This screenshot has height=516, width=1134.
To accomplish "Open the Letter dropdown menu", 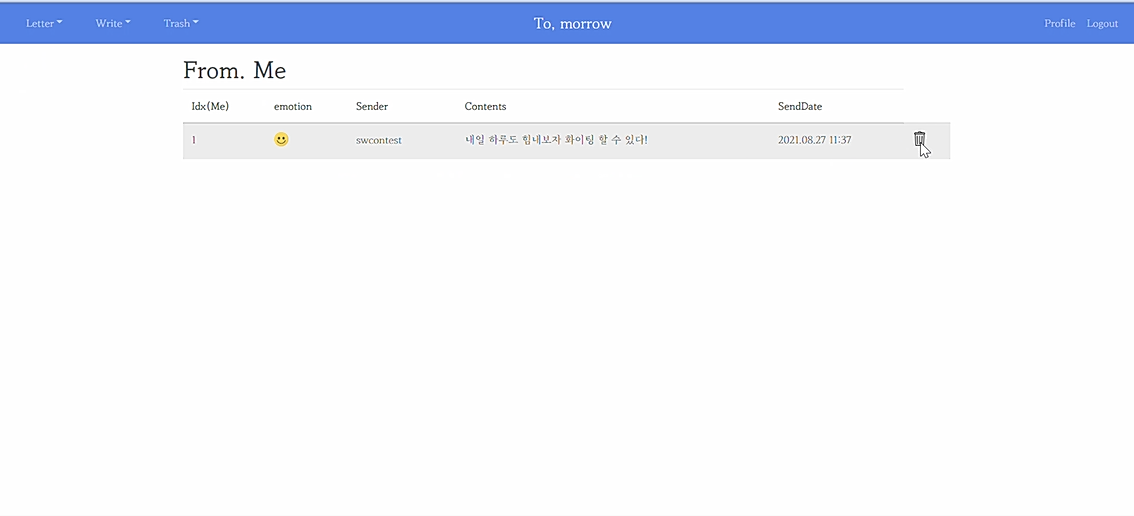I will click(x=44, y=23).
